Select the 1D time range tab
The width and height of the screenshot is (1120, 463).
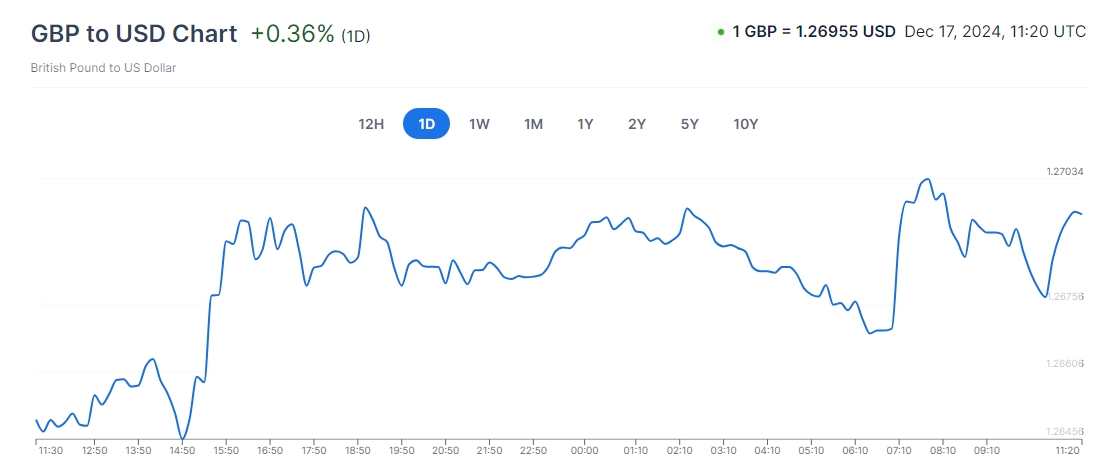click(426, 124)
